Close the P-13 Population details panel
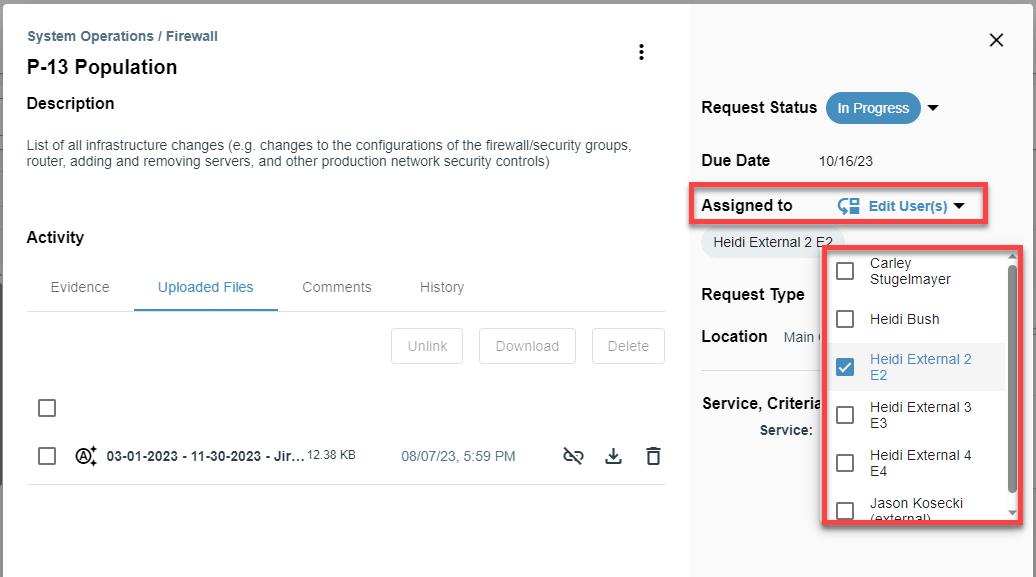The image size is (1036, 577). 996,40
